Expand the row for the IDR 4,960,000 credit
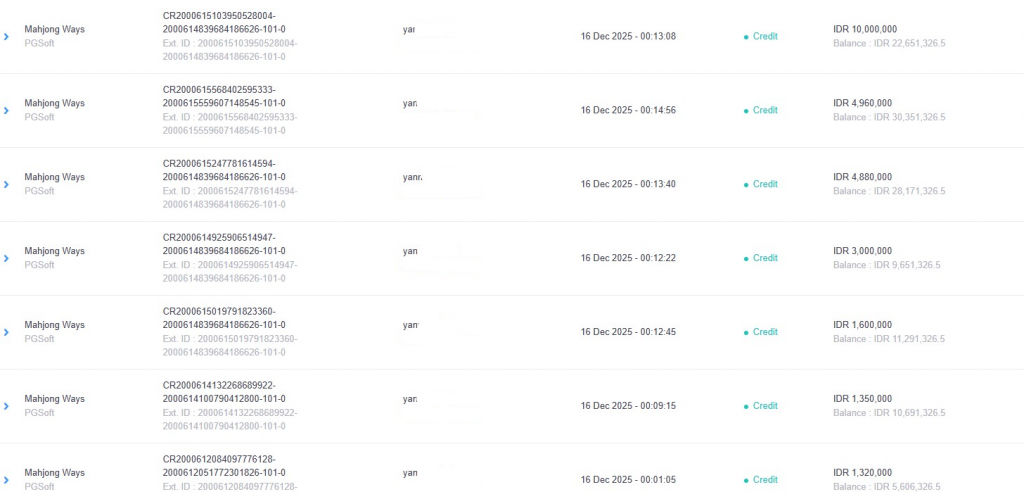Viewport: 1024px width, 492px height. (6, 111)
